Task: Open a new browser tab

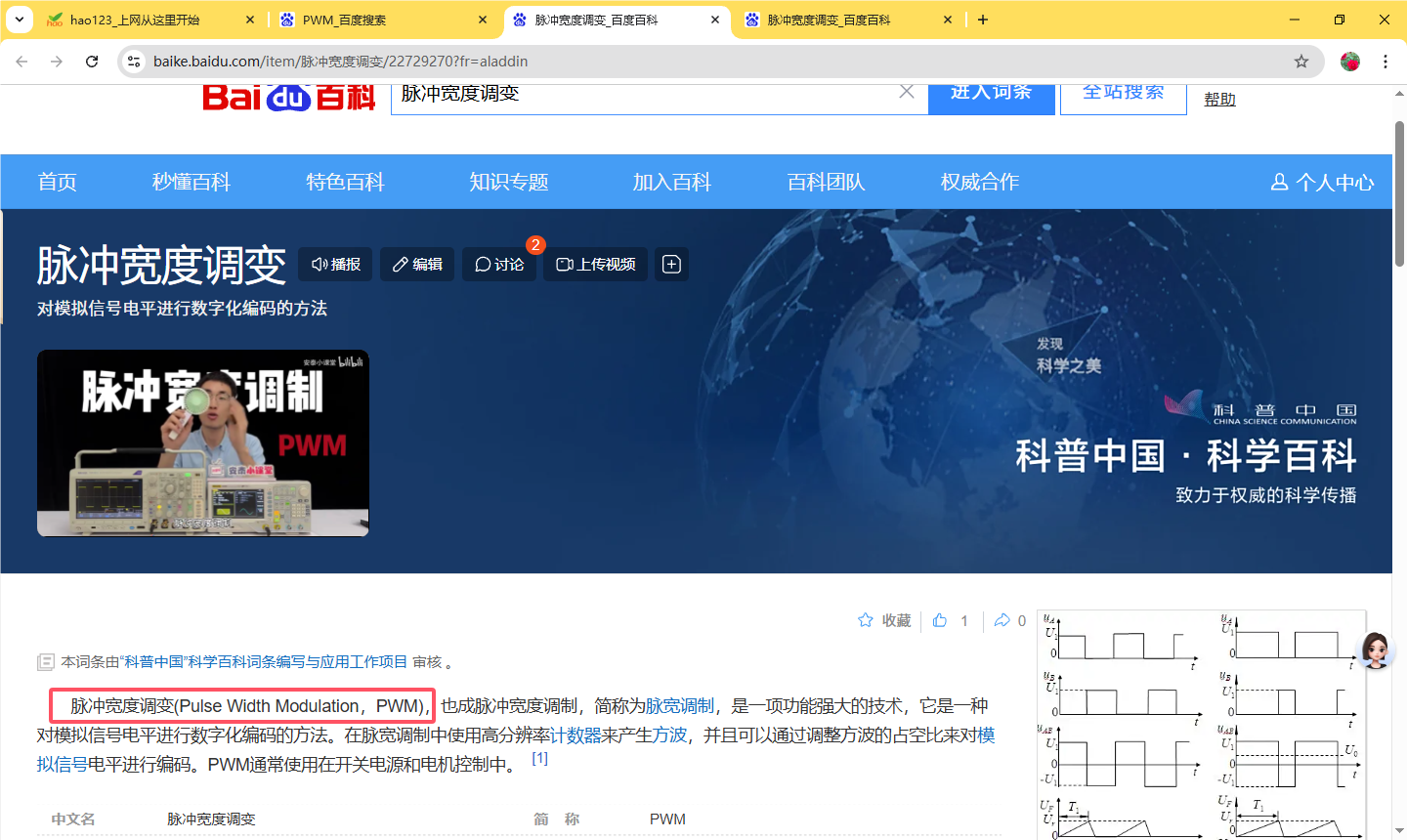Action: [983, 20]
